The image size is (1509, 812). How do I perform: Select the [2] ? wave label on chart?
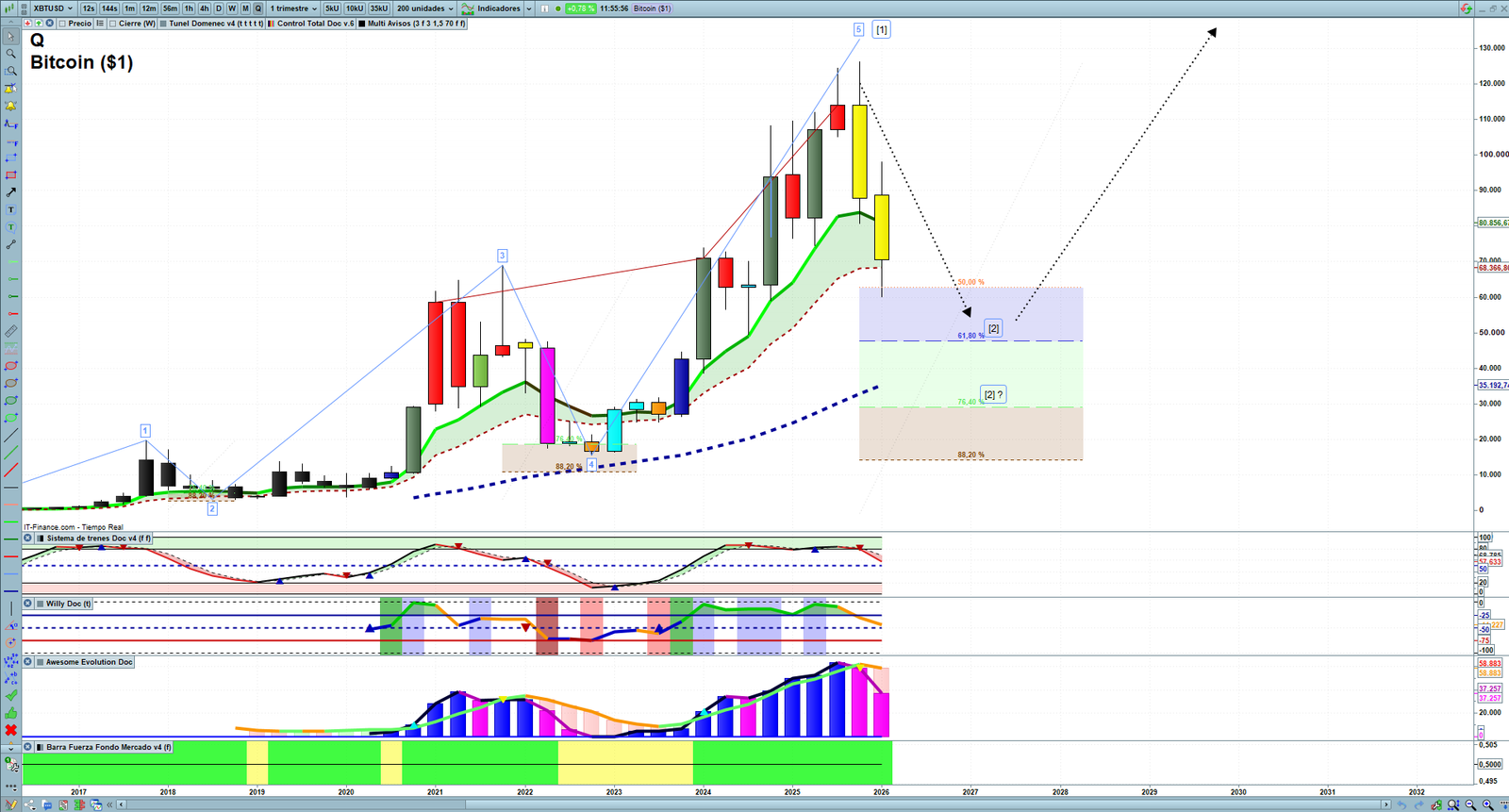[x=993, y=394]
